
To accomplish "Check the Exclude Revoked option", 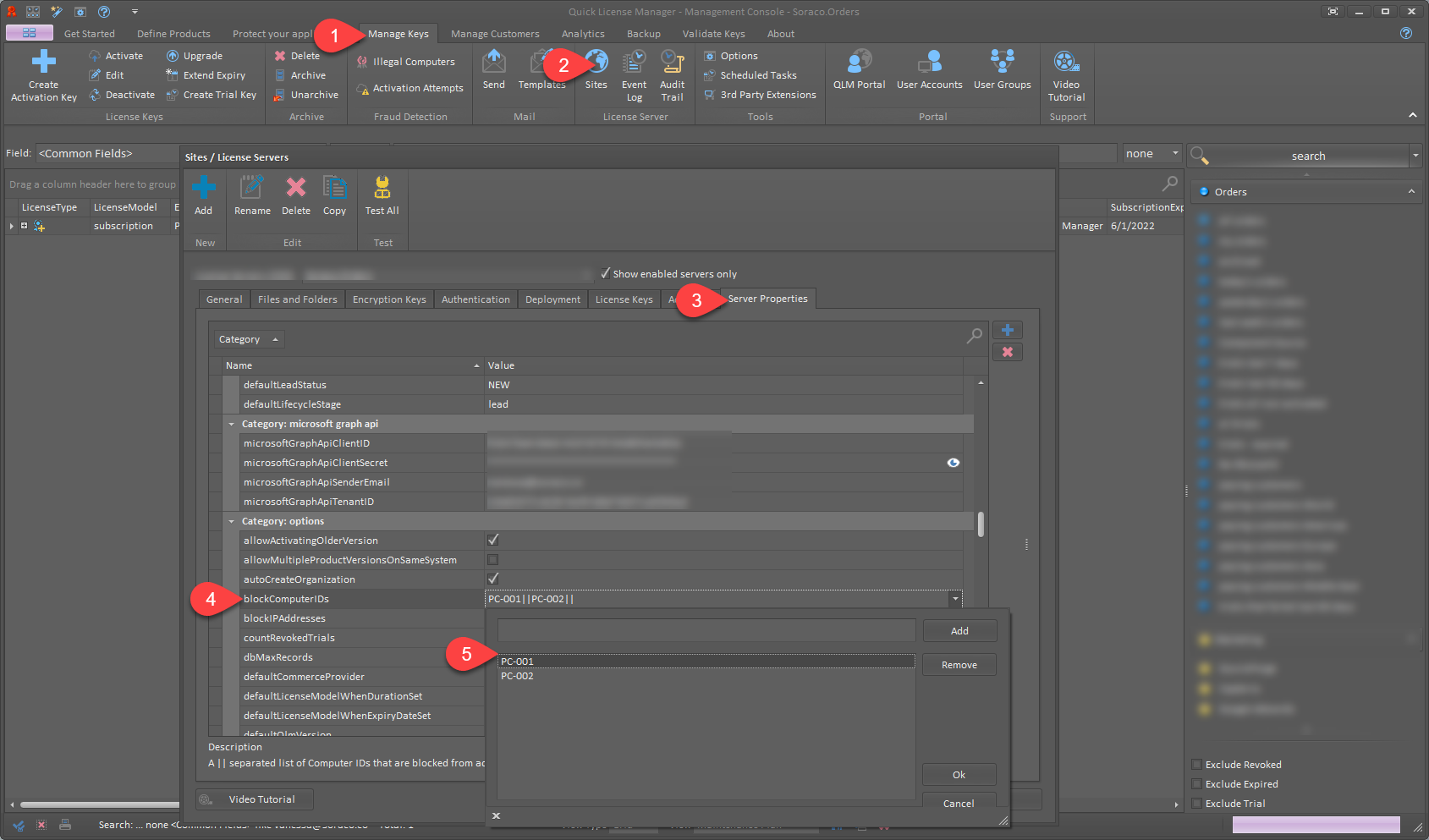I will (x=1196, y=765).
